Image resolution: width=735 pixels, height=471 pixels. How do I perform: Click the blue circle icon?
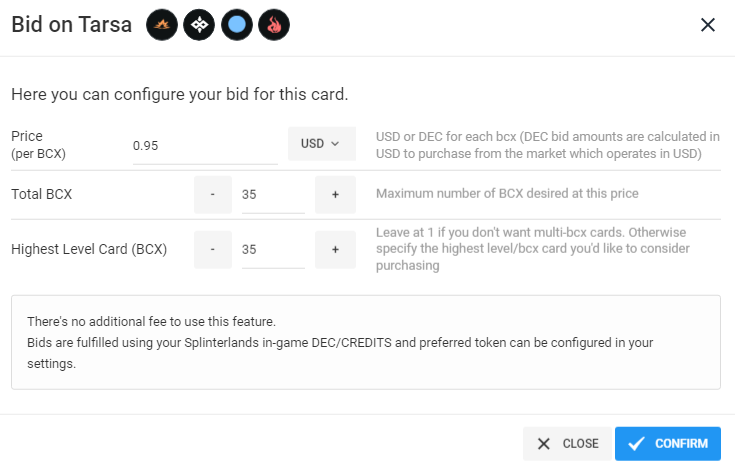coord(237,25)
